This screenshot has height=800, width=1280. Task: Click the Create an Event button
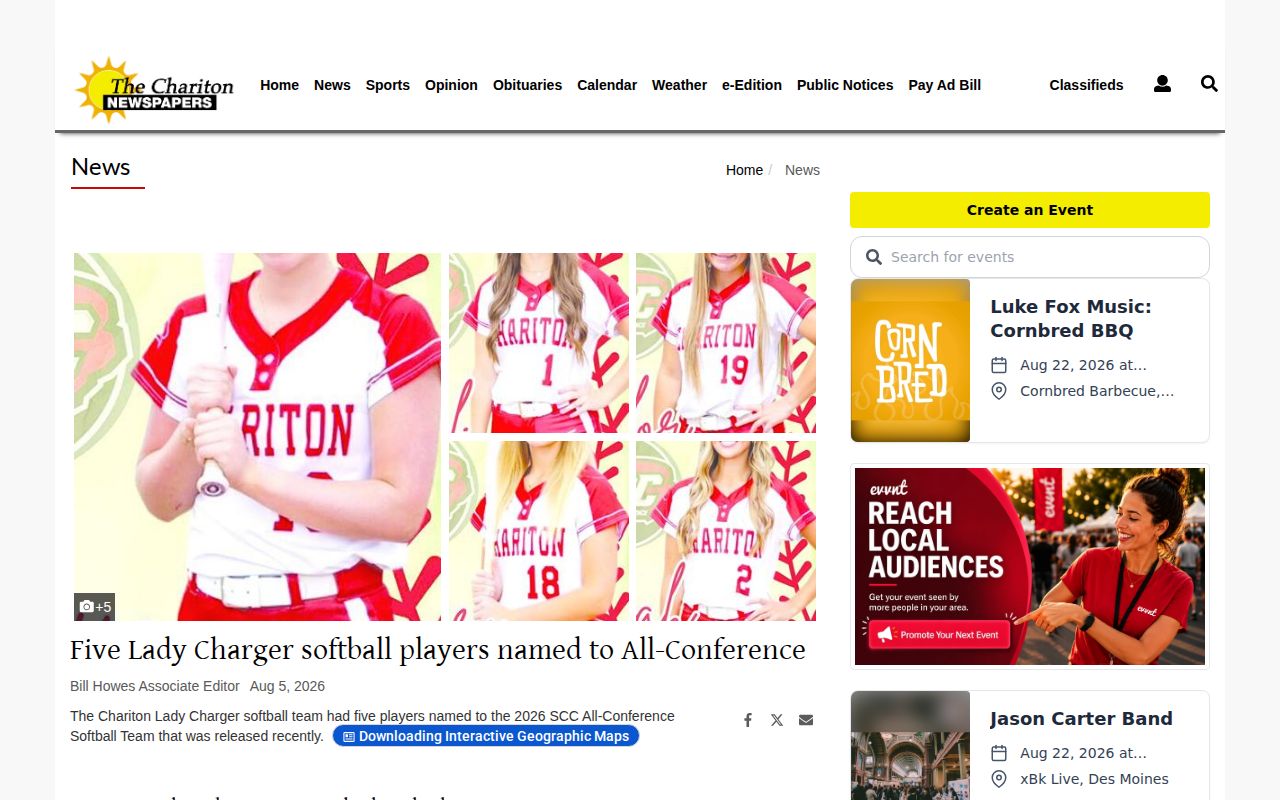(1030, 210)
